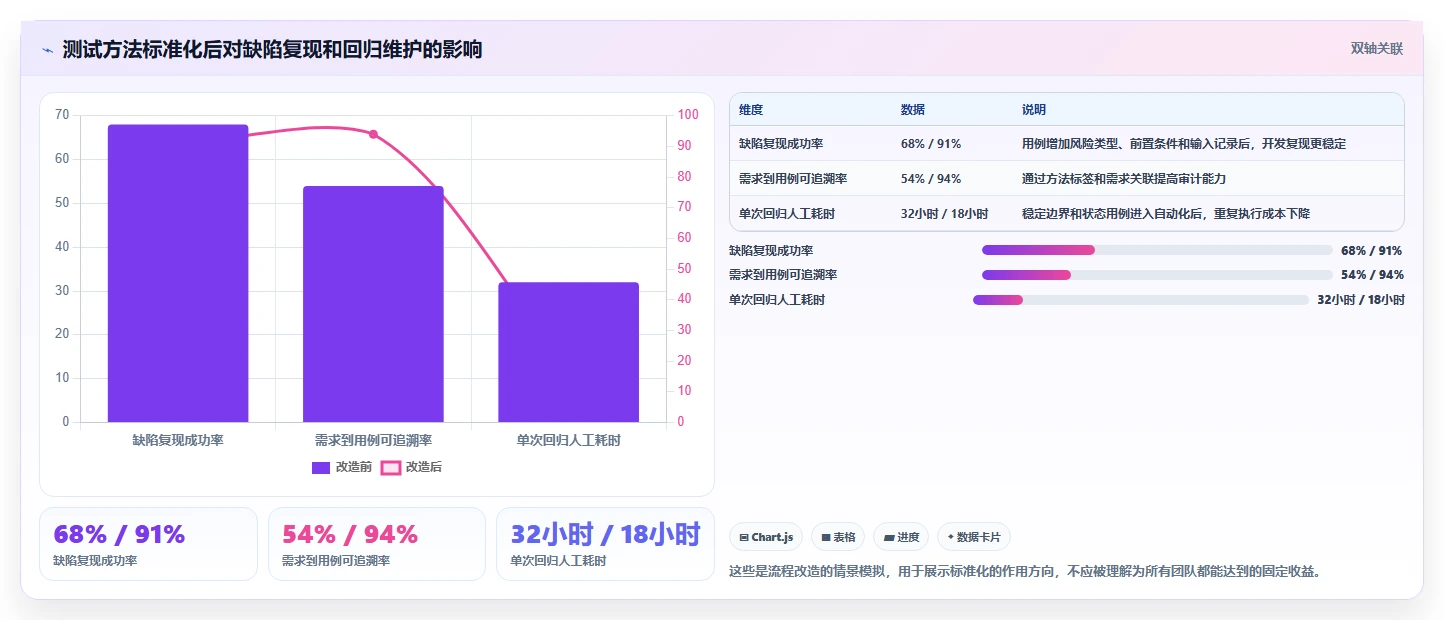Click the 数据 table column header
This screenshot has height=620, width=1444.
[913, 109]
